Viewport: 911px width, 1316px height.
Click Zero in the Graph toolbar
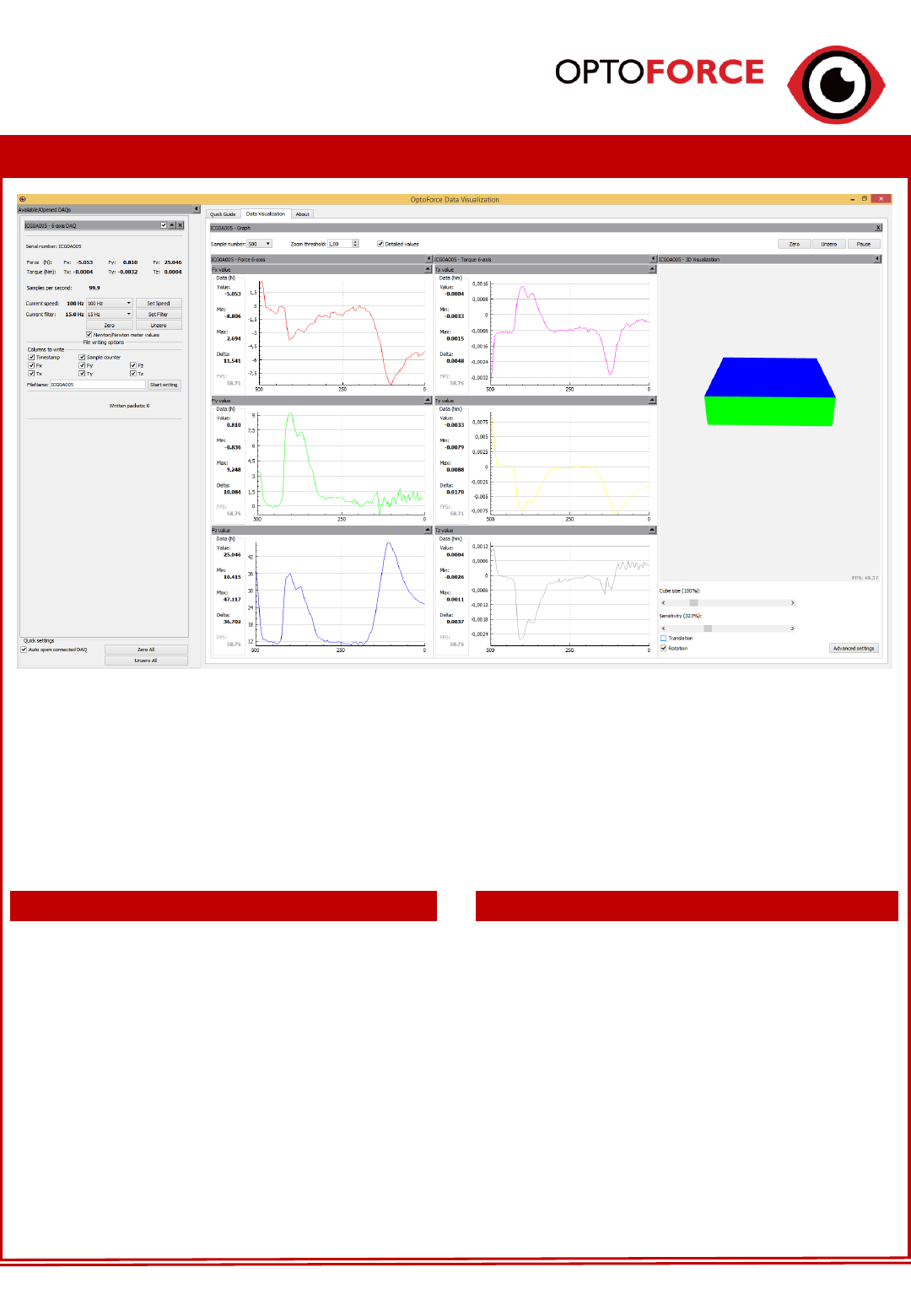pos(794,244)
